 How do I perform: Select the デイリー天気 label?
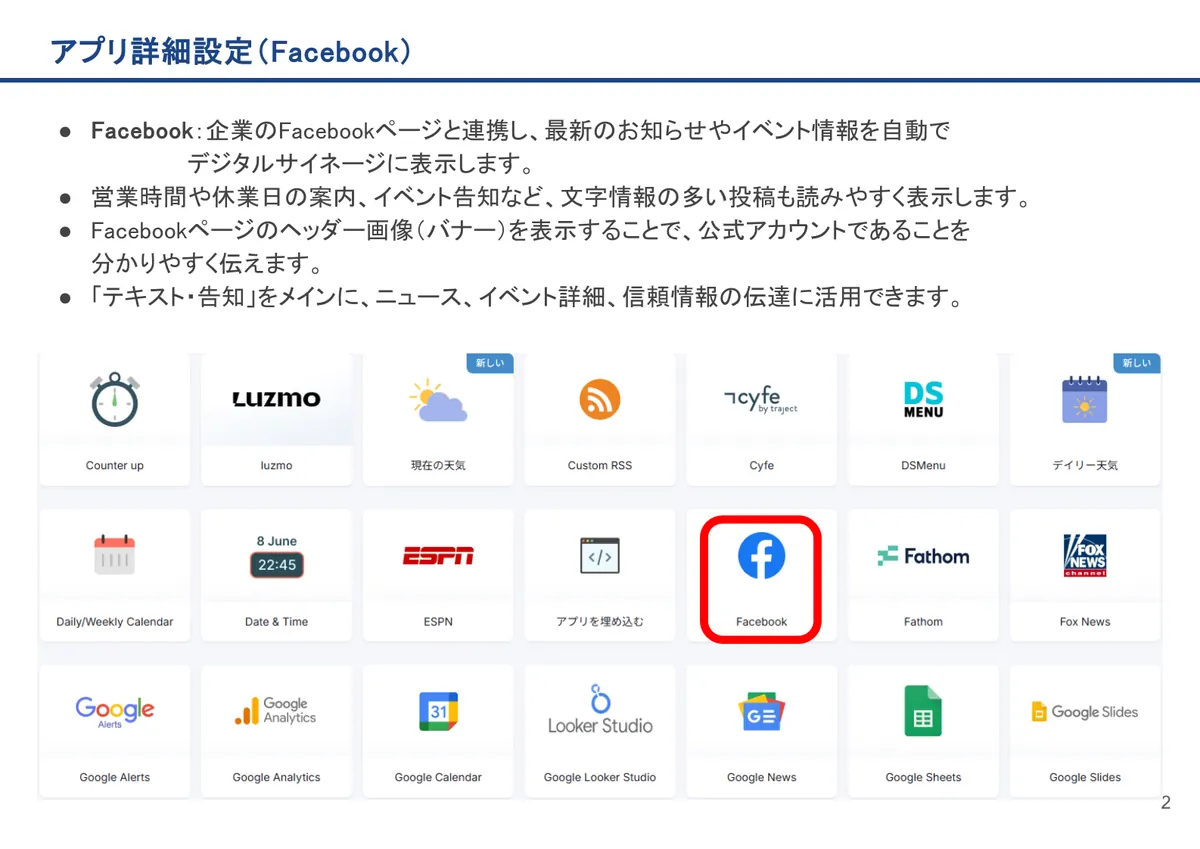[x=1085, y=465]
